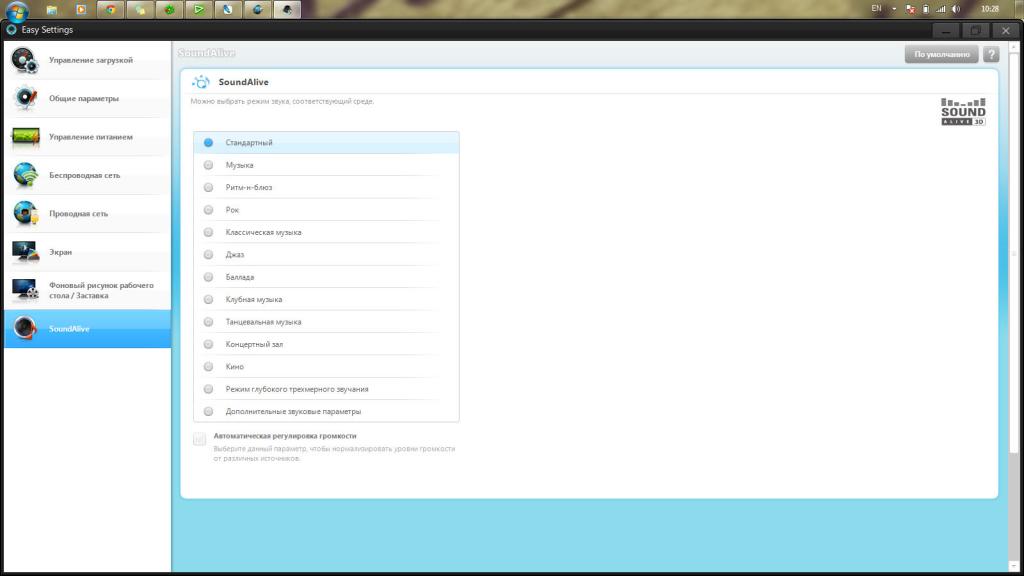This screenshot has width=1024, height=576.
Task: Open the EN language indicator in tray
Action: (876, 8)
